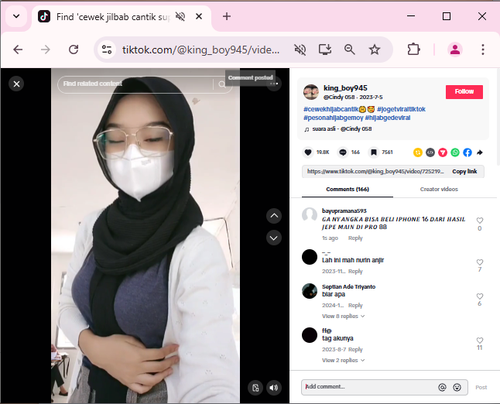Close the TikTok video viewer
500x404 pixels.
(16, 84)
